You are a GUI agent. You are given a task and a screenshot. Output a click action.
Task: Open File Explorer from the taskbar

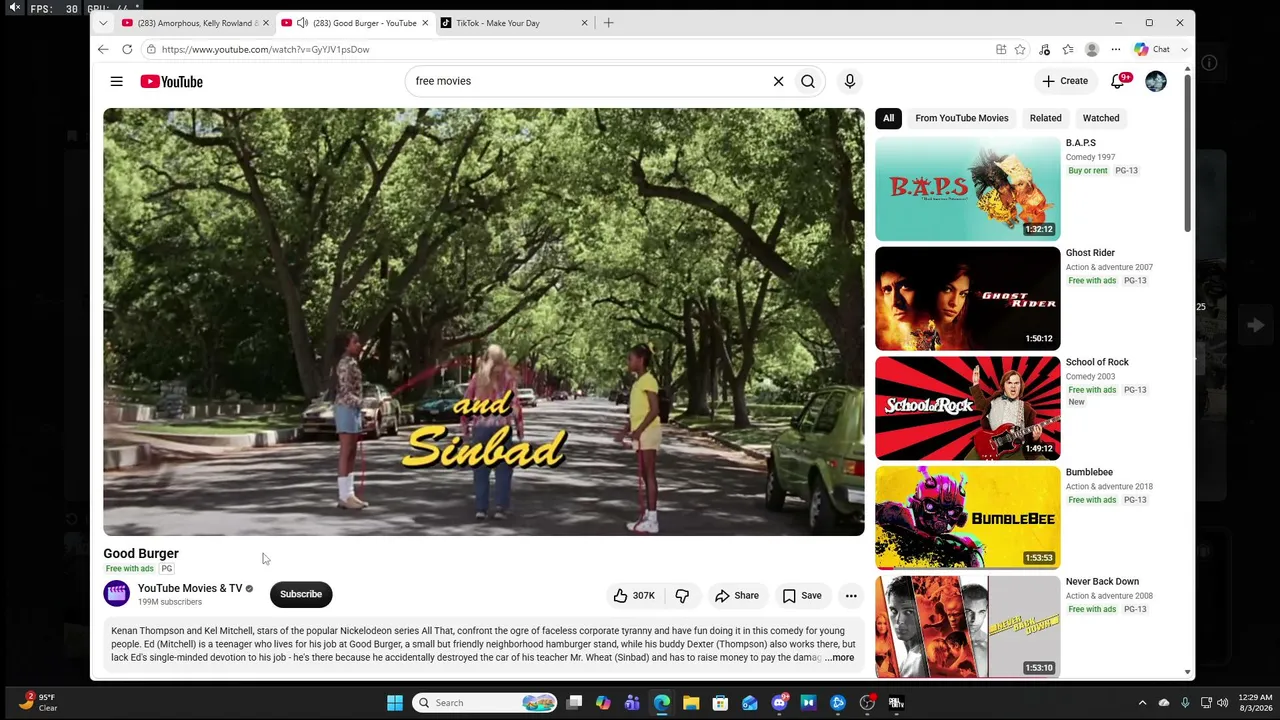pos(691,703)
